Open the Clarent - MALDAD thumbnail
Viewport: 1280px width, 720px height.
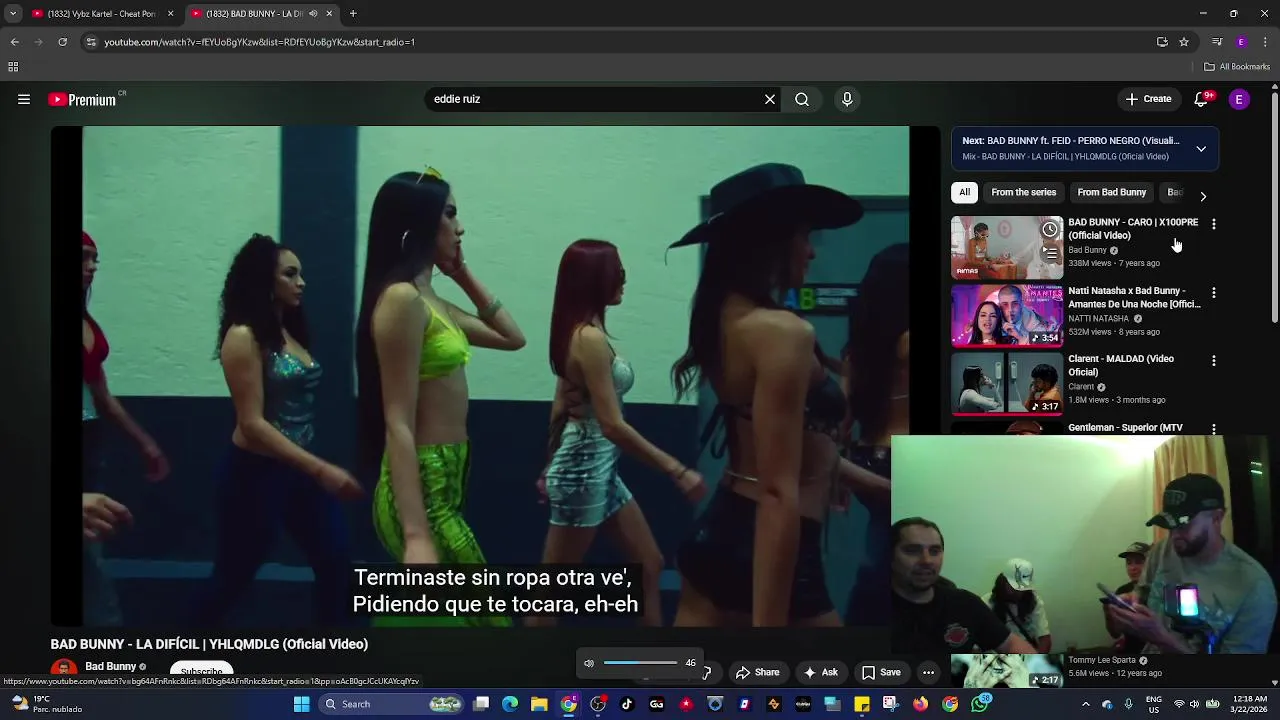click(x=1007, y=384)
